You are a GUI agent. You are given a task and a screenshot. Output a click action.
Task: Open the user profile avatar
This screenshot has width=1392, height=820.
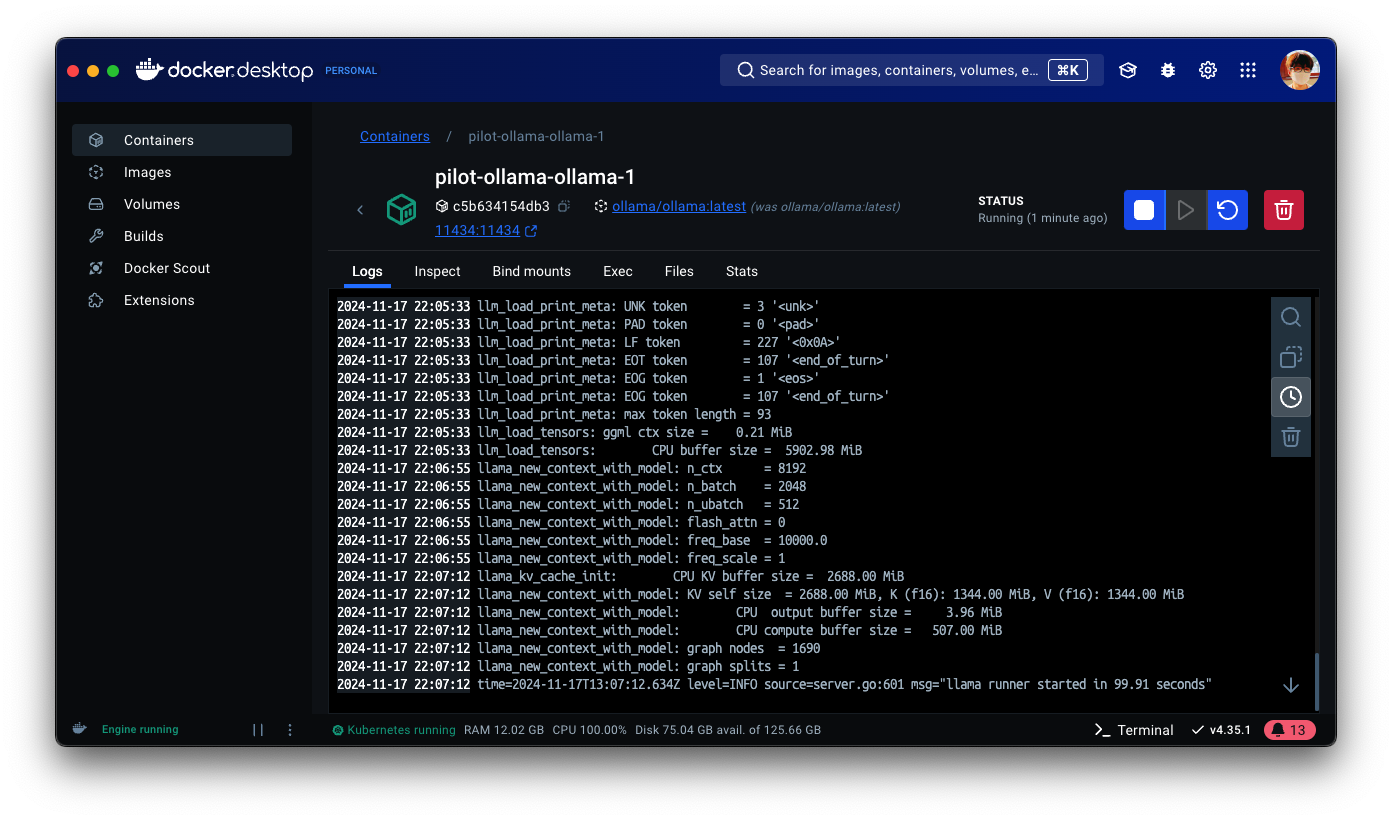[1300, 70]
